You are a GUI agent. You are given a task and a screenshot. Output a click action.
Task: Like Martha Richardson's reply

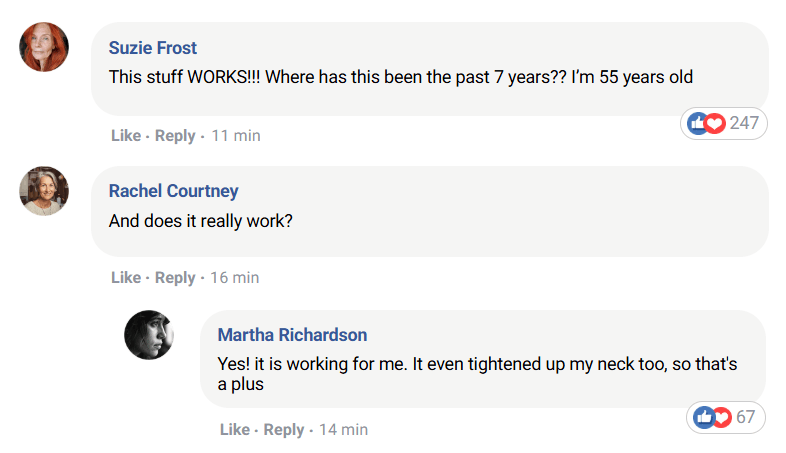pos(235,430)
